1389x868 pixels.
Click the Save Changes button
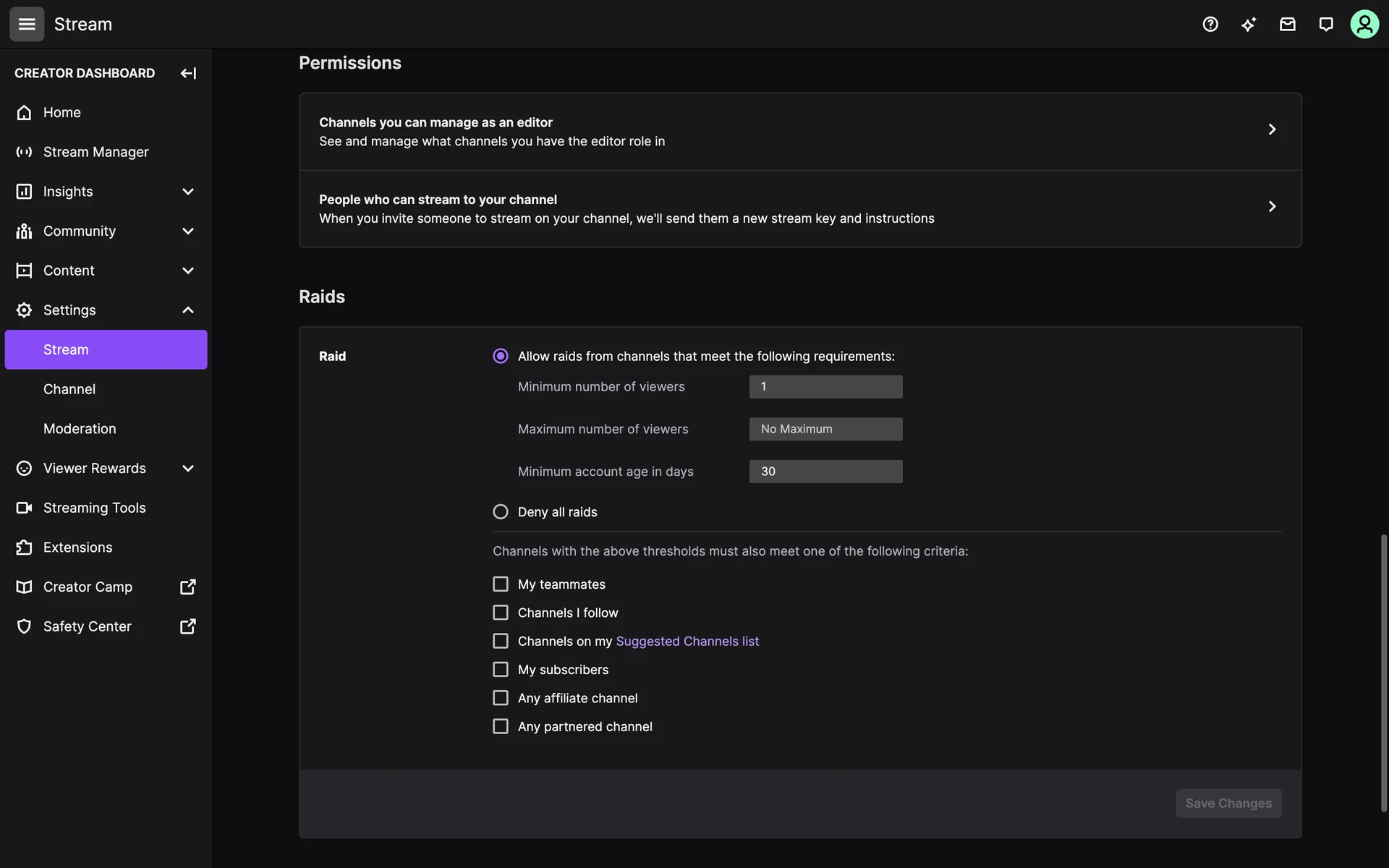click(1228, 803)
